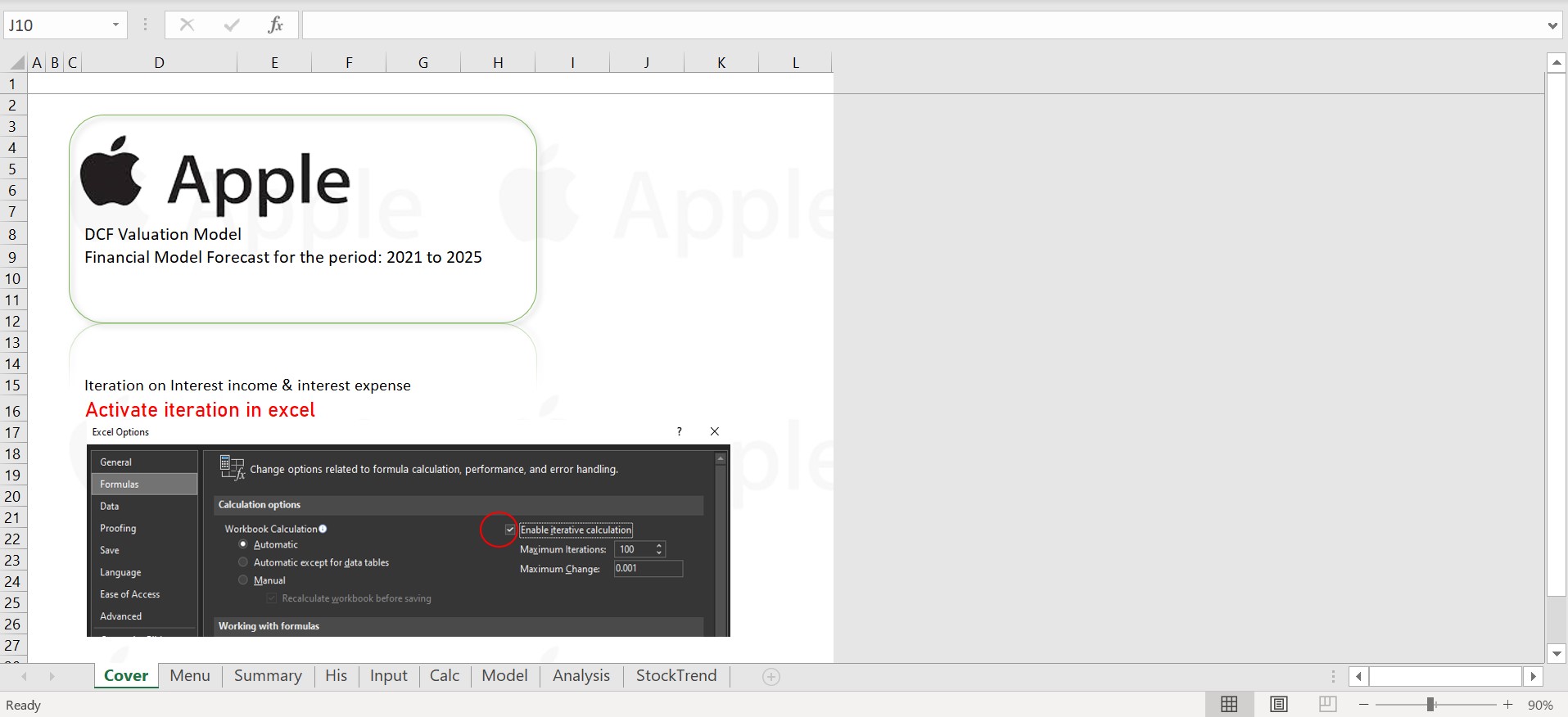This screenshot has width=1568, height=717.
Task: Expand the formula bar chevron
Action: [1552, 25]
